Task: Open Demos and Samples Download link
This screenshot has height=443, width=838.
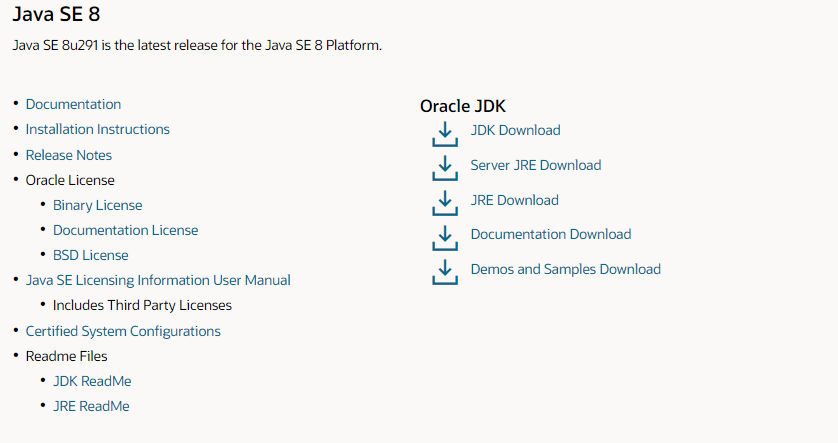Action: tap(565, 269)
